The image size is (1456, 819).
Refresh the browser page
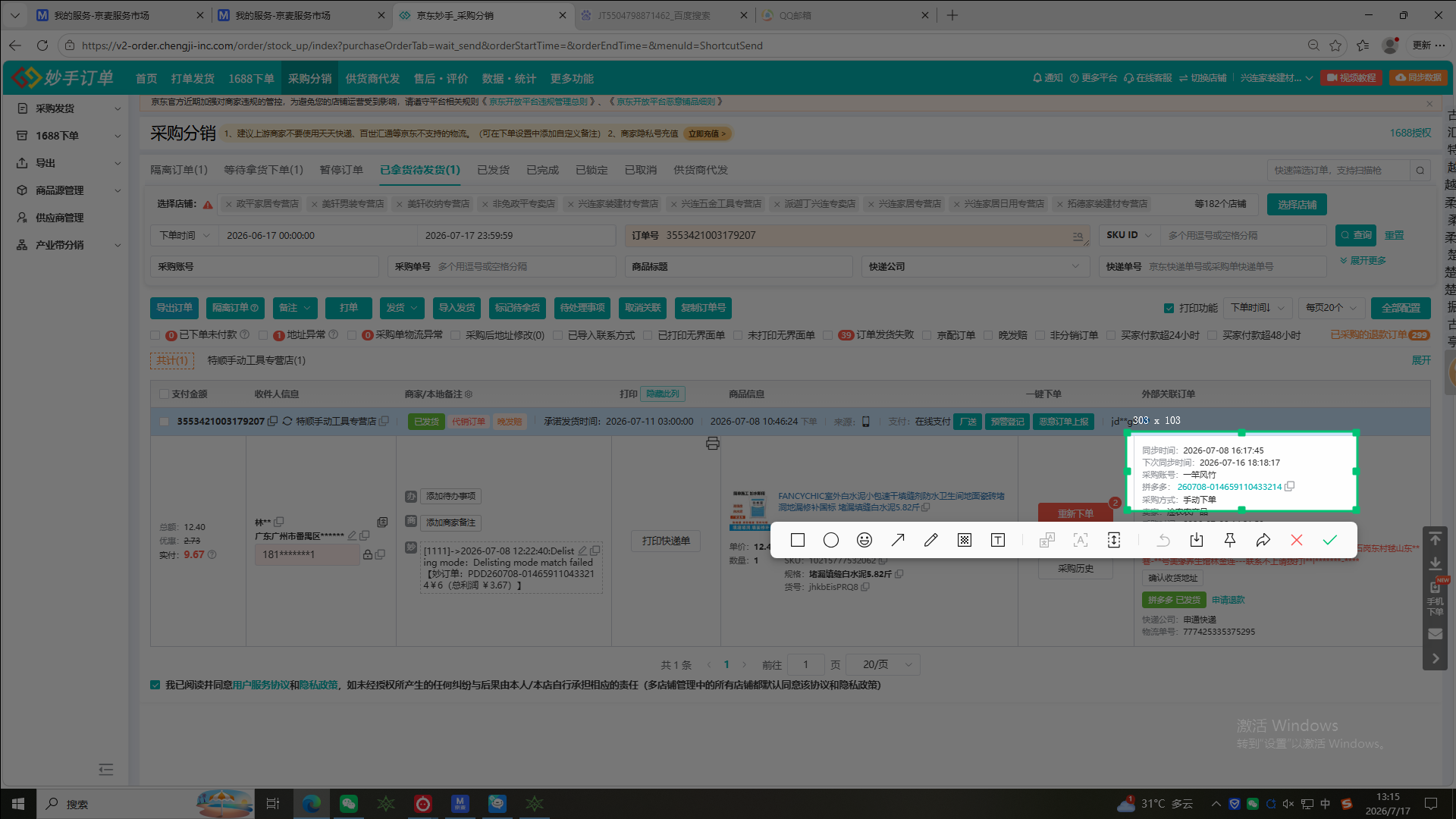click(x=42, y=45)
